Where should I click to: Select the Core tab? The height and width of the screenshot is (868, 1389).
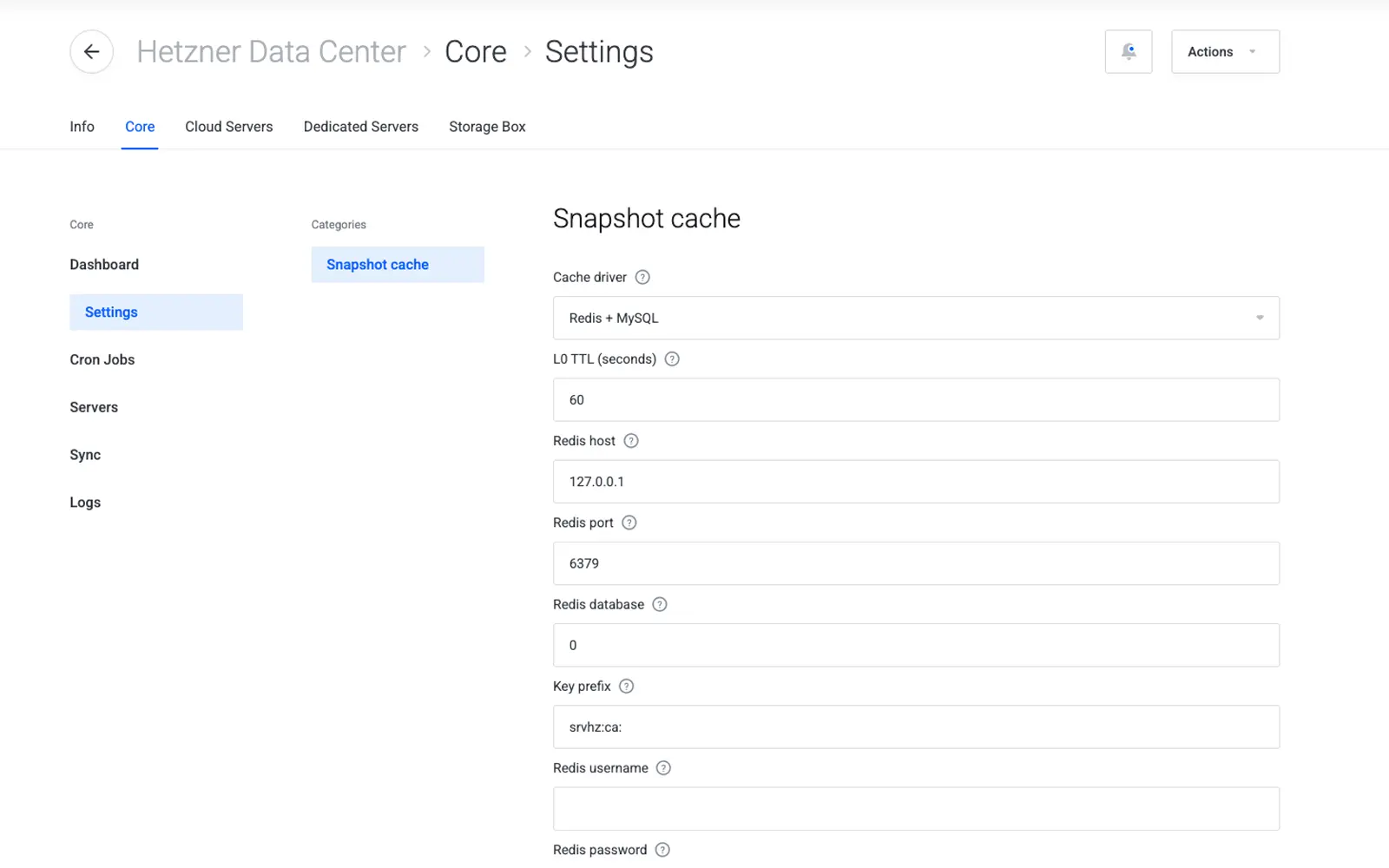pos(140,127)
